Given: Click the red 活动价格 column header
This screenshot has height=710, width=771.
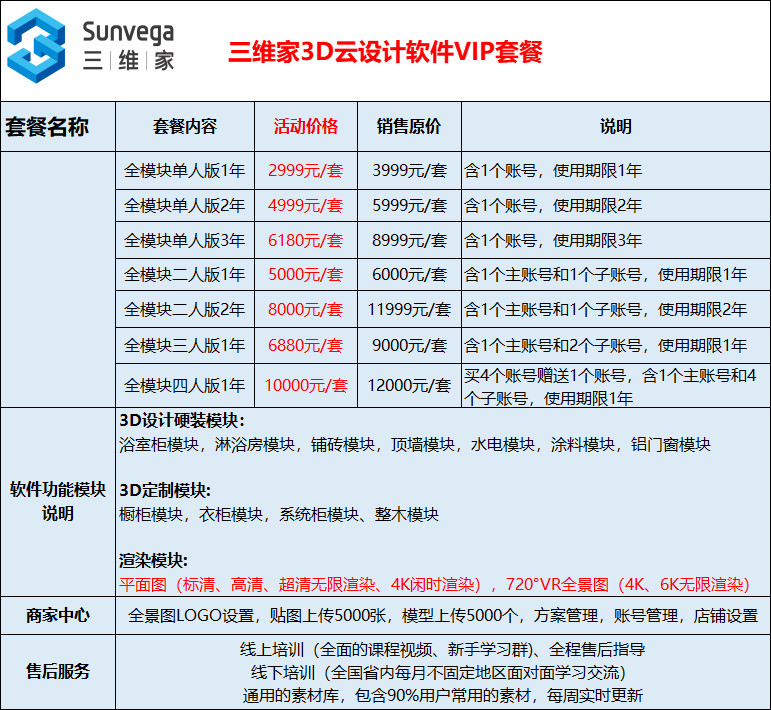Looking at the screenshot, I should click(306, 127).
